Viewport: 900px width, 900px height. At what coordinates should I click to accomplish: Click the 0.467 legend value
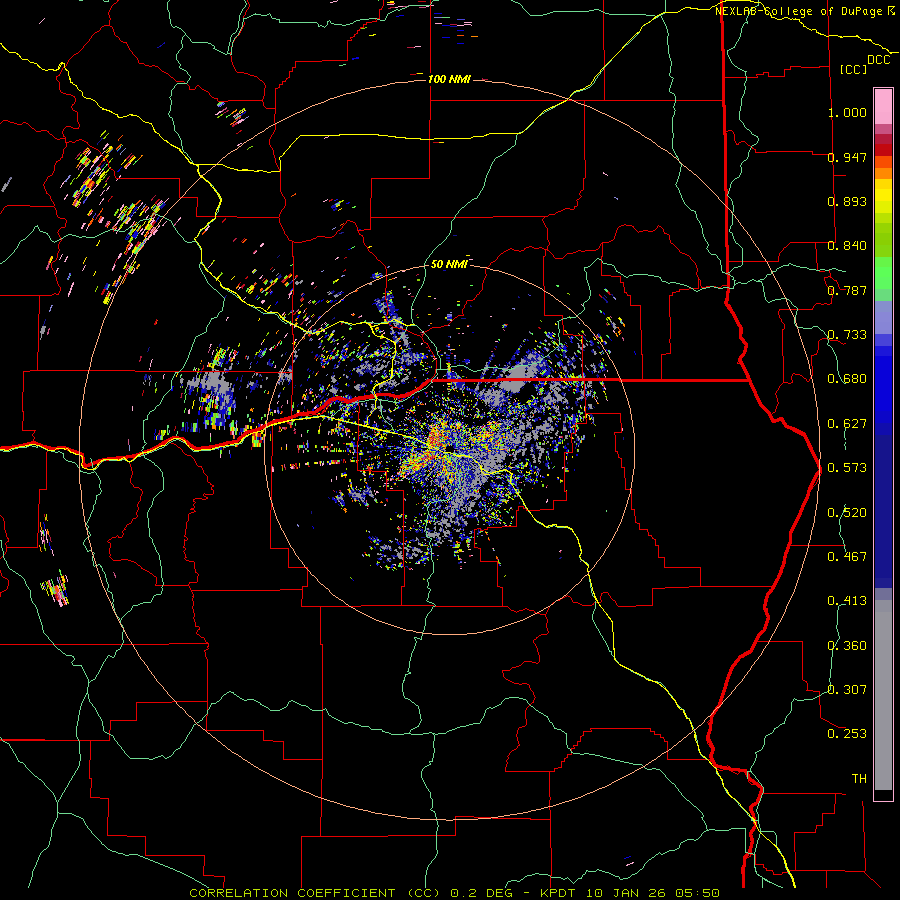(x=847, y=557)
